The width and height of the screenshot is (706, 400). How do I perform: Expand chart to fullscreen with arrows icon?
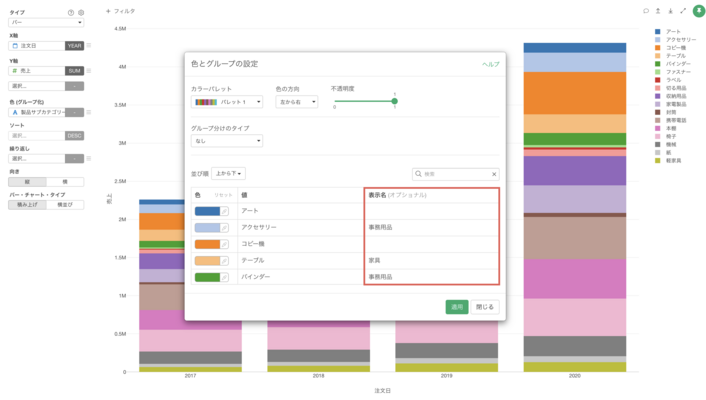[x=683, y=11]
